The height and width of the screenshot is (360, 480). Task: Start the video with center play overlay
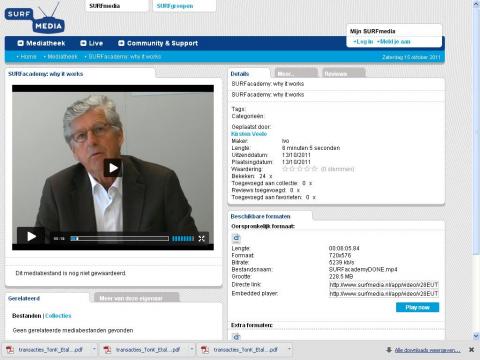[x=113, y=168]
